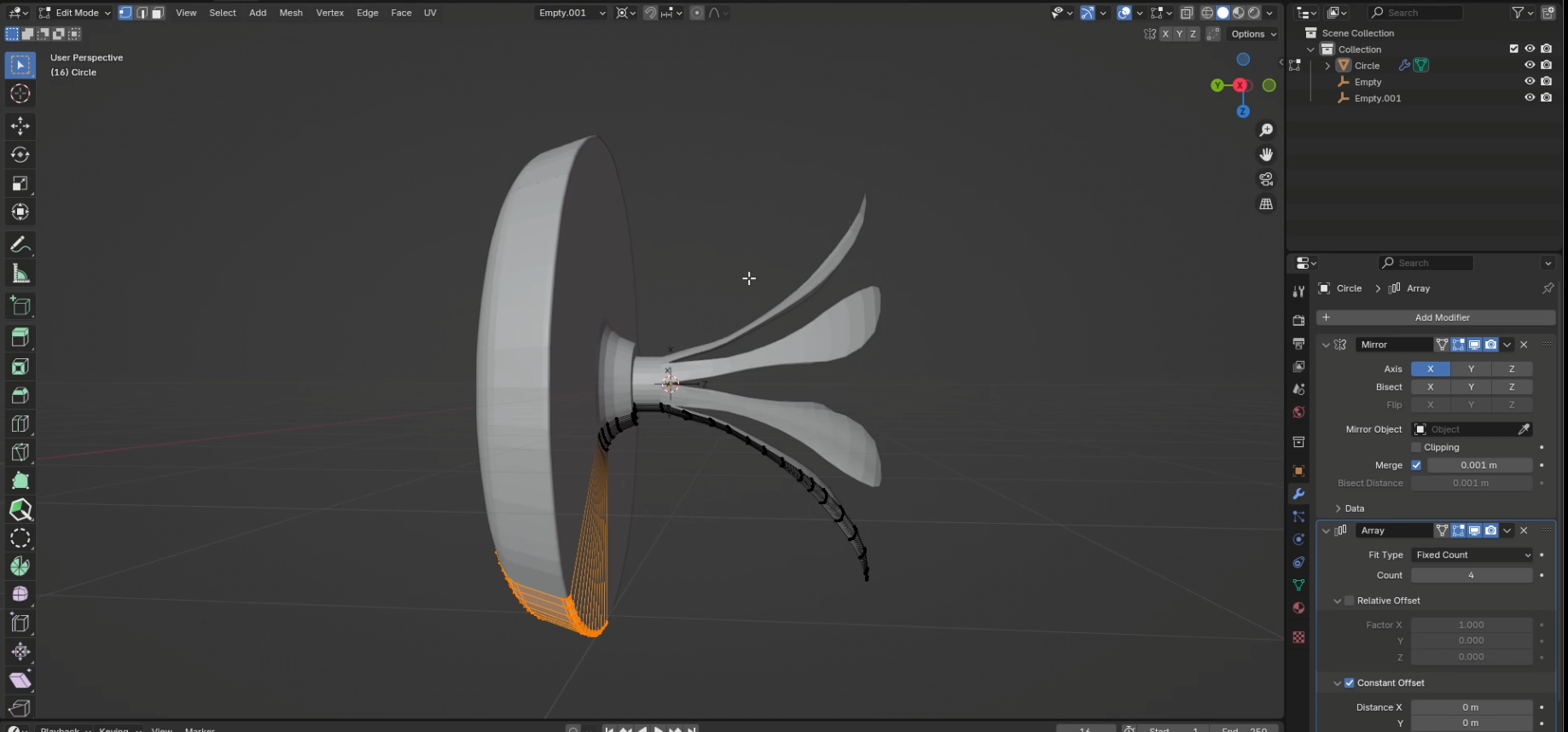Toggle Mirror Axis Y button

click(1471, 369)
